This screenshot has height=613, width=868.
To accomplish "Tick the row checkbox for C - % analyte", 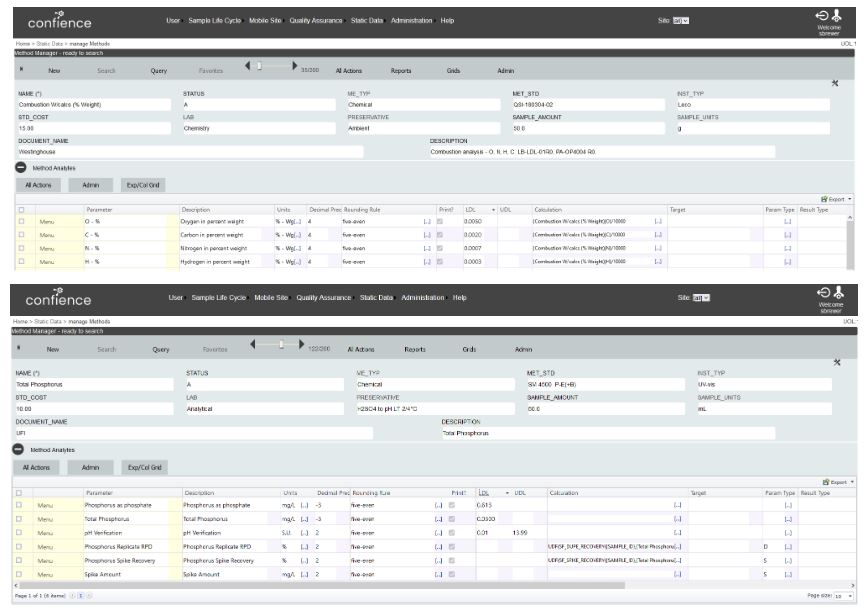I will tap(21, 234).
